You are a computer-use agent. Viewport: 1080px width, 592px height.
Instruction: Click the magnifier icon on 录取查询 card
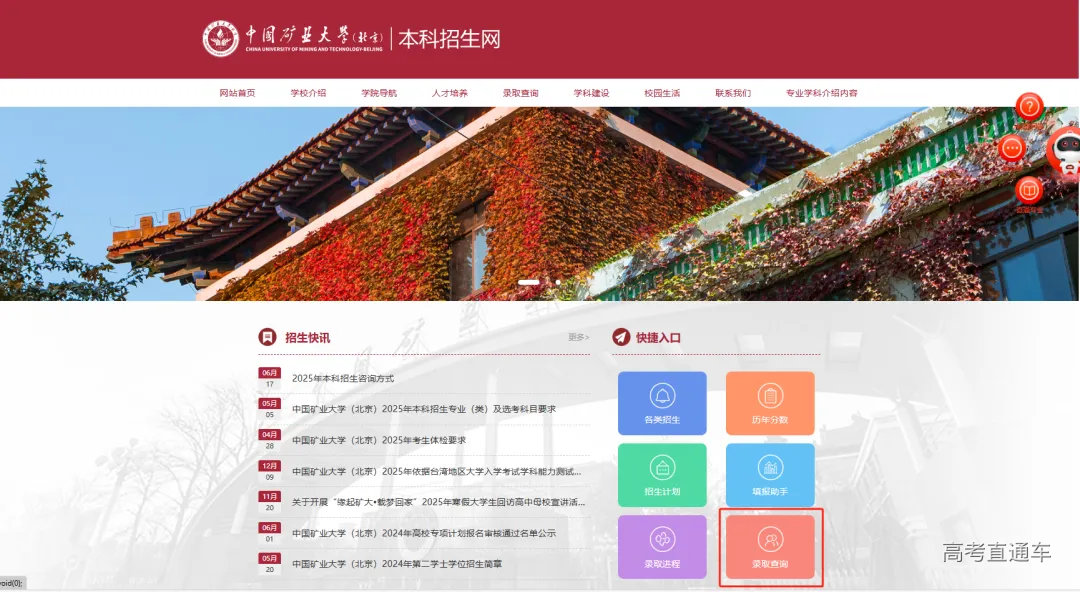770,537
